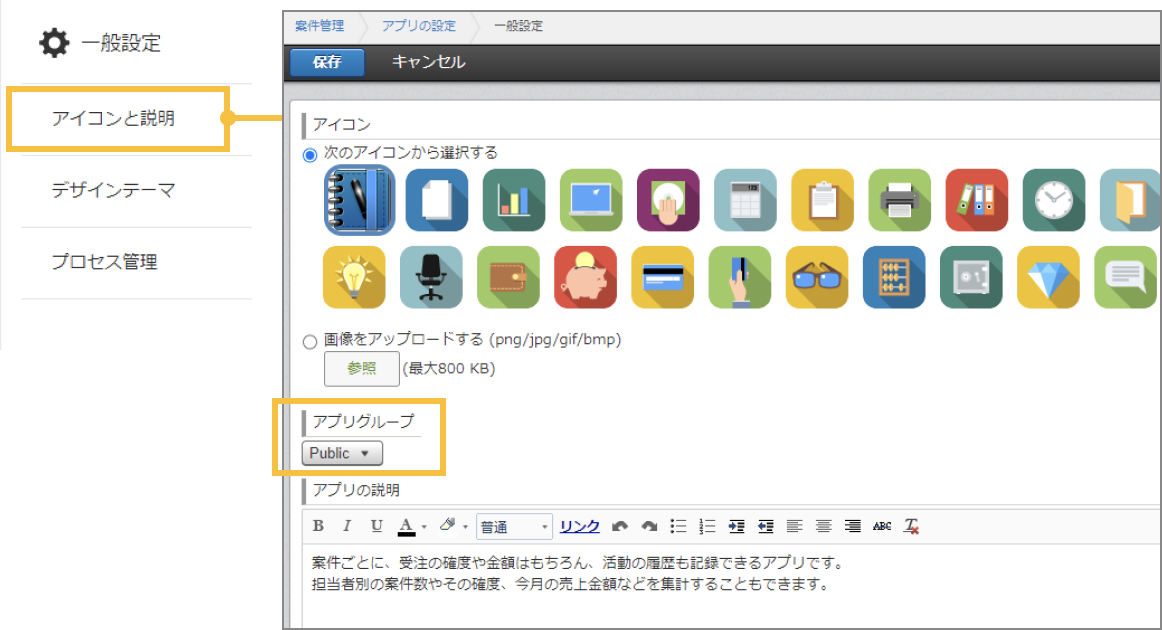
Task: Toggle underline formatting in the editor
Action: click(x=377, y=525)
